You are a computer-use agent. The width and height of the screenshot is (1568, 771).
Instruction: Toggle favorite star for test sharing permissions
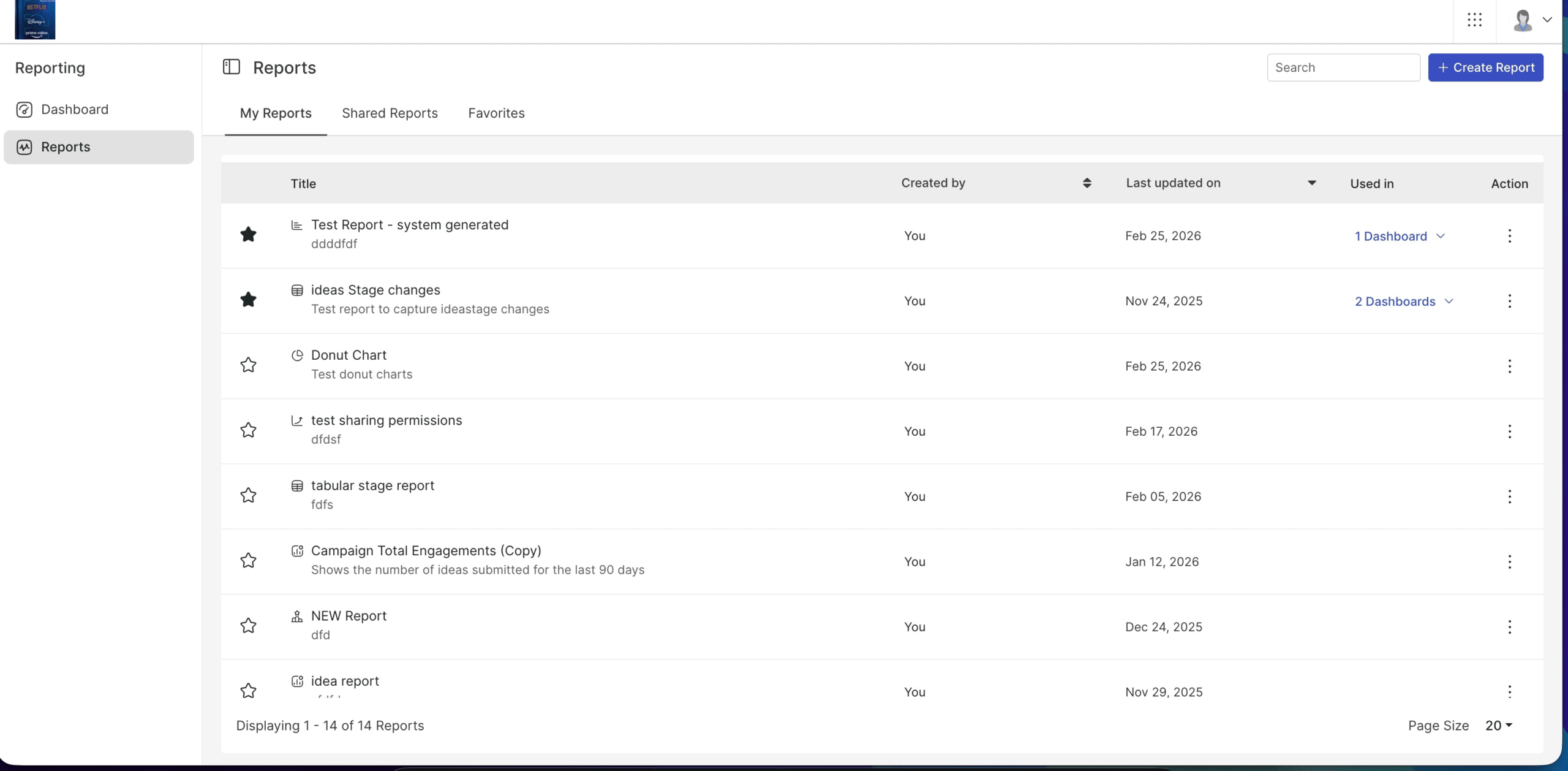coord(248,430)
